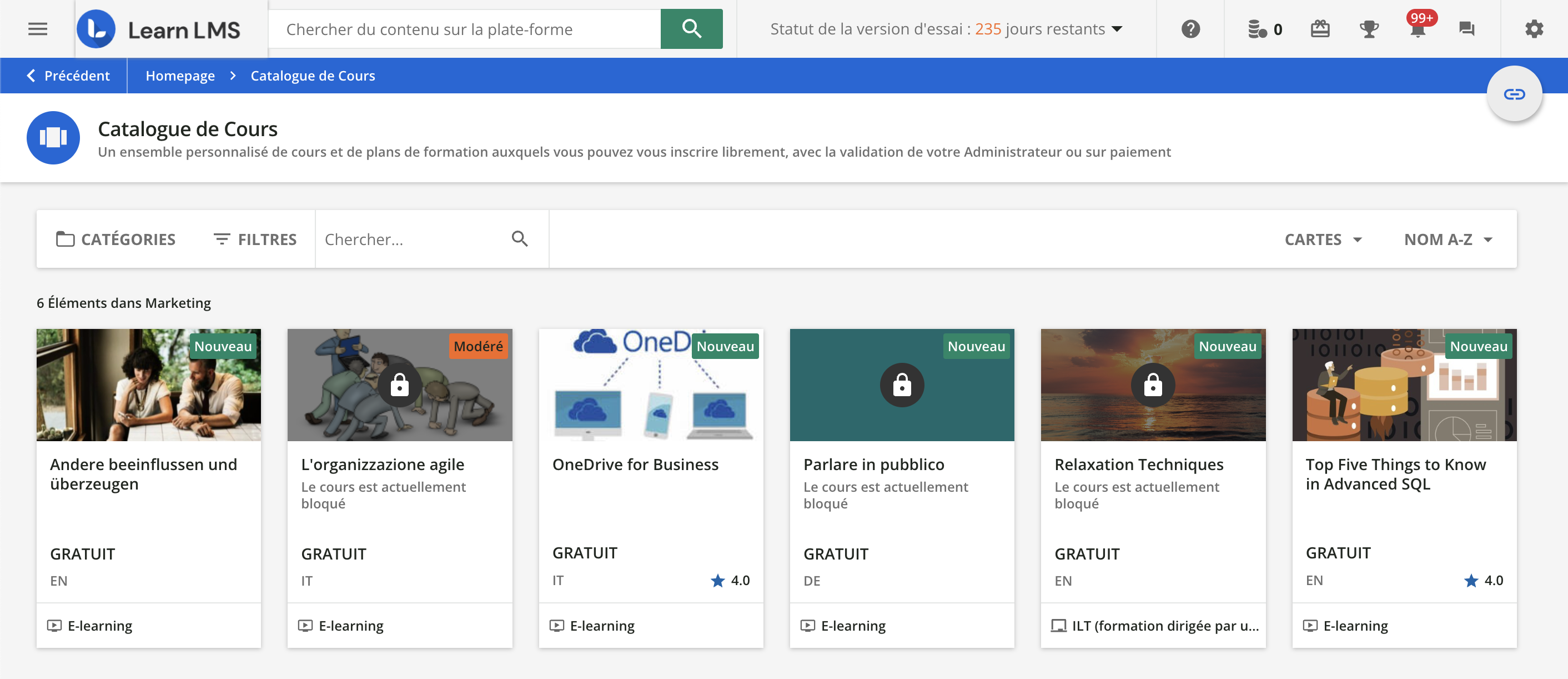Open notifications bell with 99+ badge

[x=1418, y=29]
